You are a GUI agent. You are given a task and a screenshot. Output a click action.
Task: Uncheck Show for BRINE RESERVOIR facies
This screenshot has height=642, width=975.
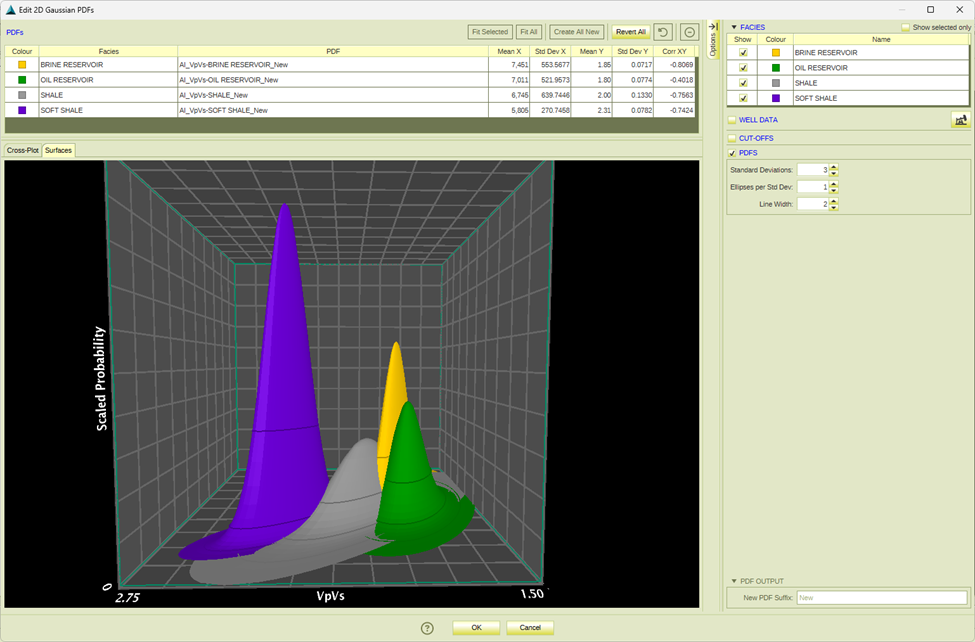(x=742, y=52)
